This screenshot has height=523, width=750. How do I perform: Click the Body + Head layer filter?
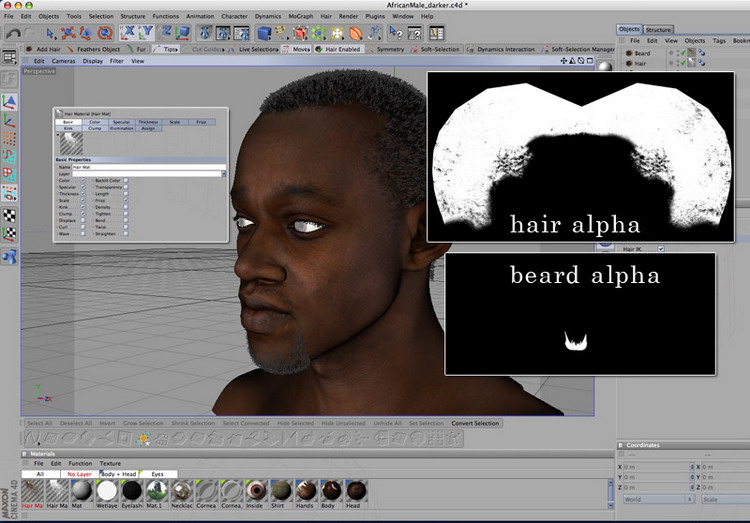coord(116,473)
